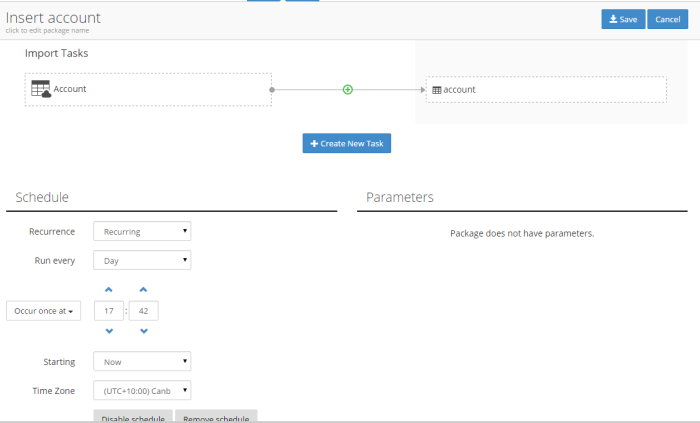
Task: Expand the Run every Day dropdown
Action: [141, 260]
